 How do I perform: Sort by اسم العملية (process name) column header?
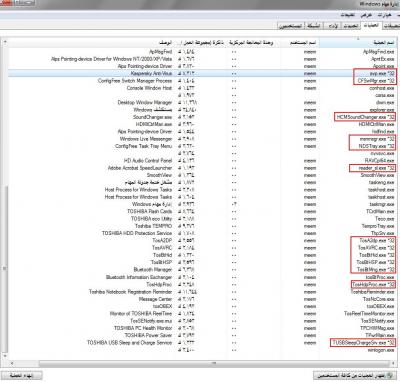click(x=357, y=43)
